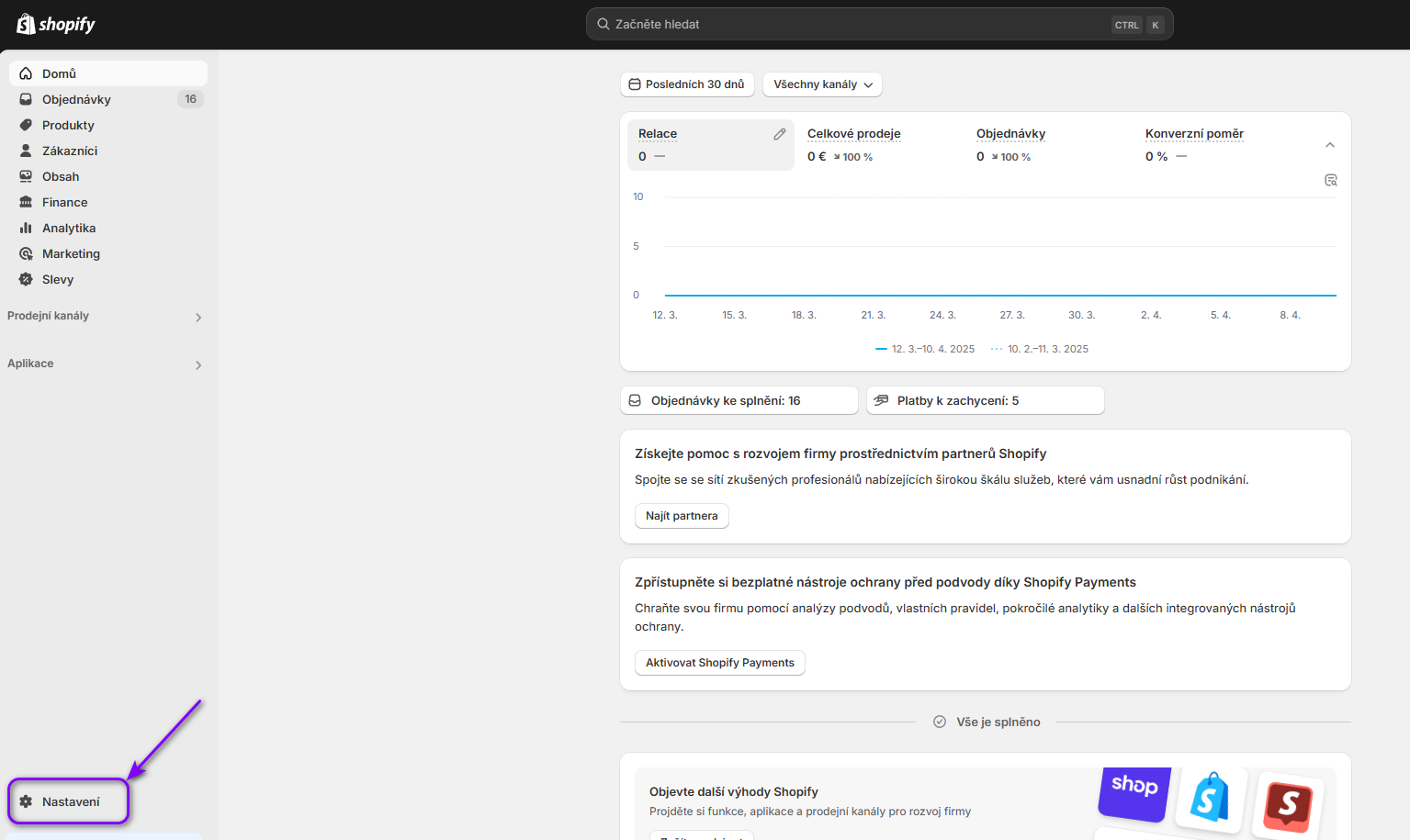Expand the Prodejní kanály section
The image size is (1410, 840).
(x=198, y=317)
